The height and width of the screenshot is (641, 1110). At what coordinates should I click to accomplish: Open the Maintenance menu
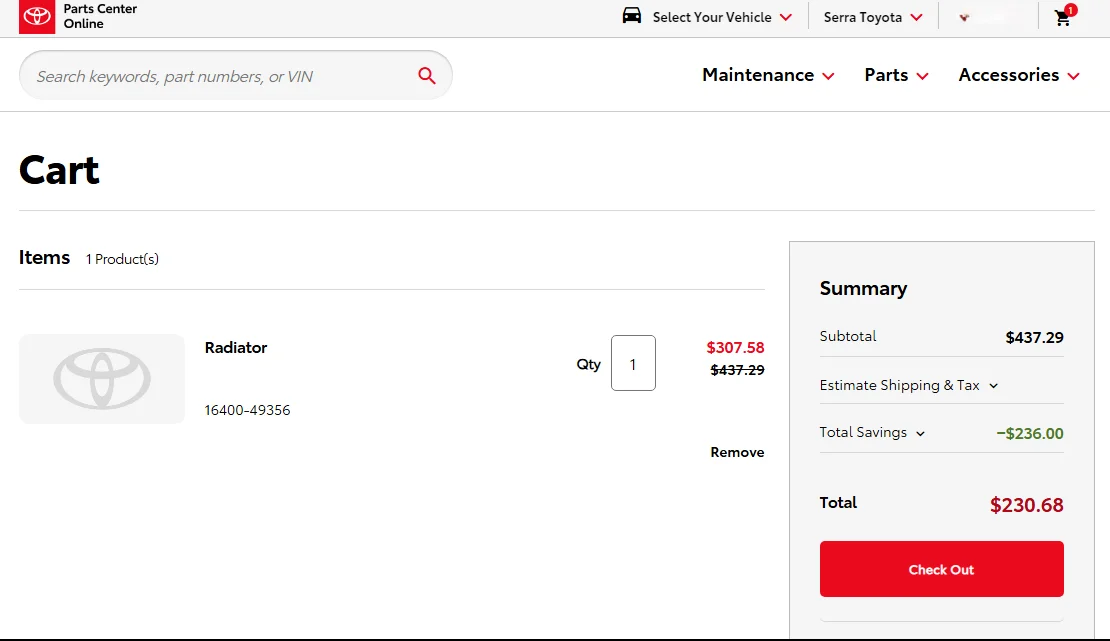pyautogui.click(x=768, y=75)
